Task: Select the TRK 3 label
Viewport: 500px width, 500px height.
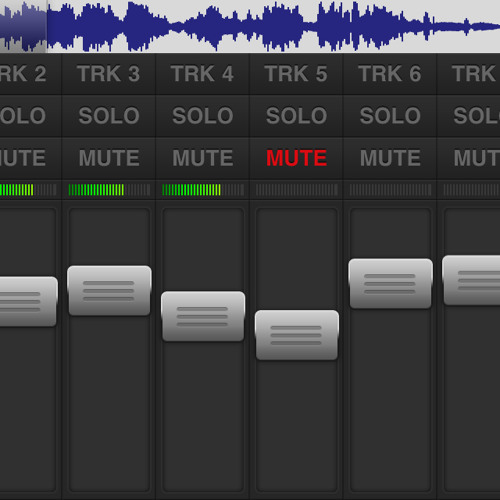Action: (x=109, y=74)
